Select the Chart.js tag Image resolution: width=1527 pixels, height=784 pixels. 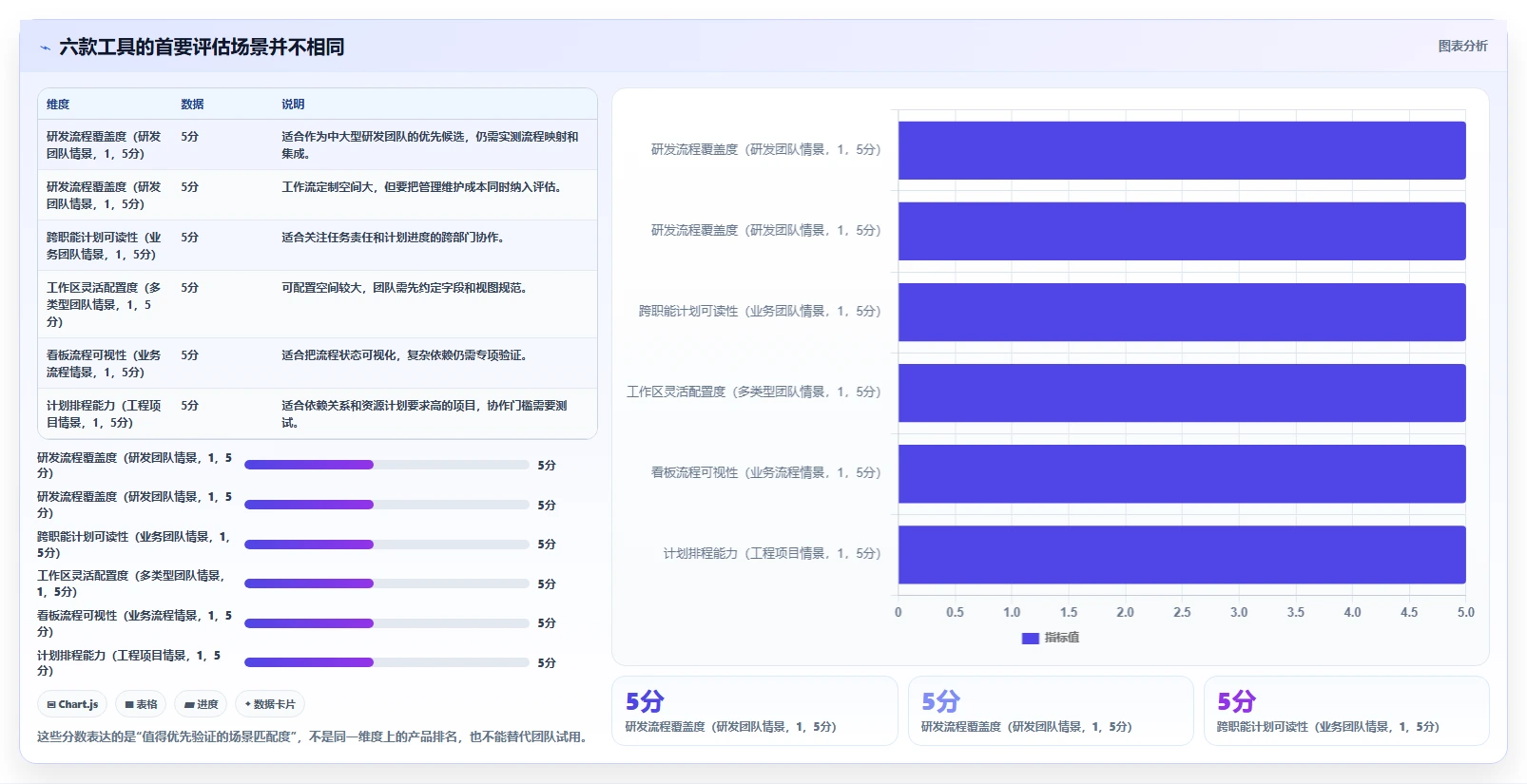pos(72,704)
